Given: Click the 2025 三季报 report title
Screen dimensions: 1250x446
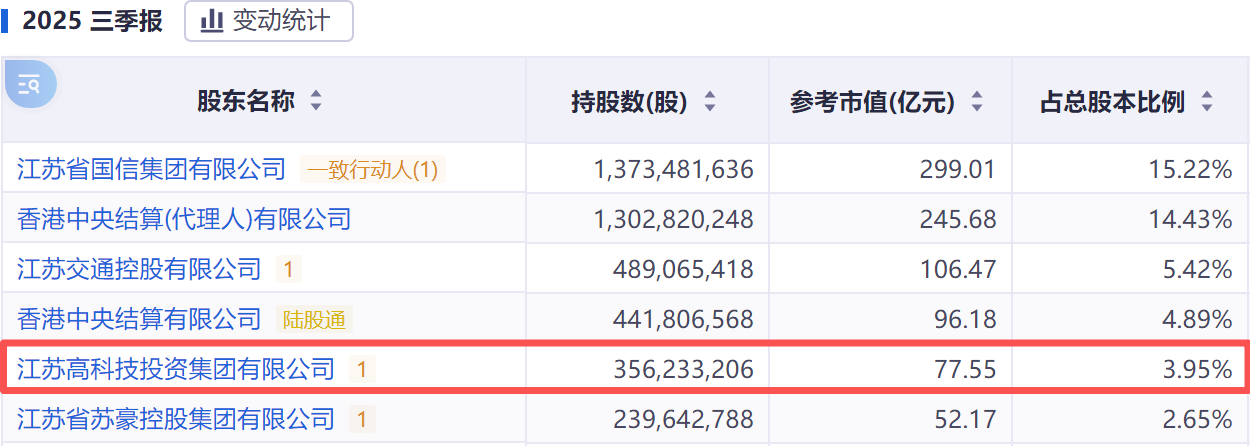Looking at the screenshot, I should tap(92, 21).
